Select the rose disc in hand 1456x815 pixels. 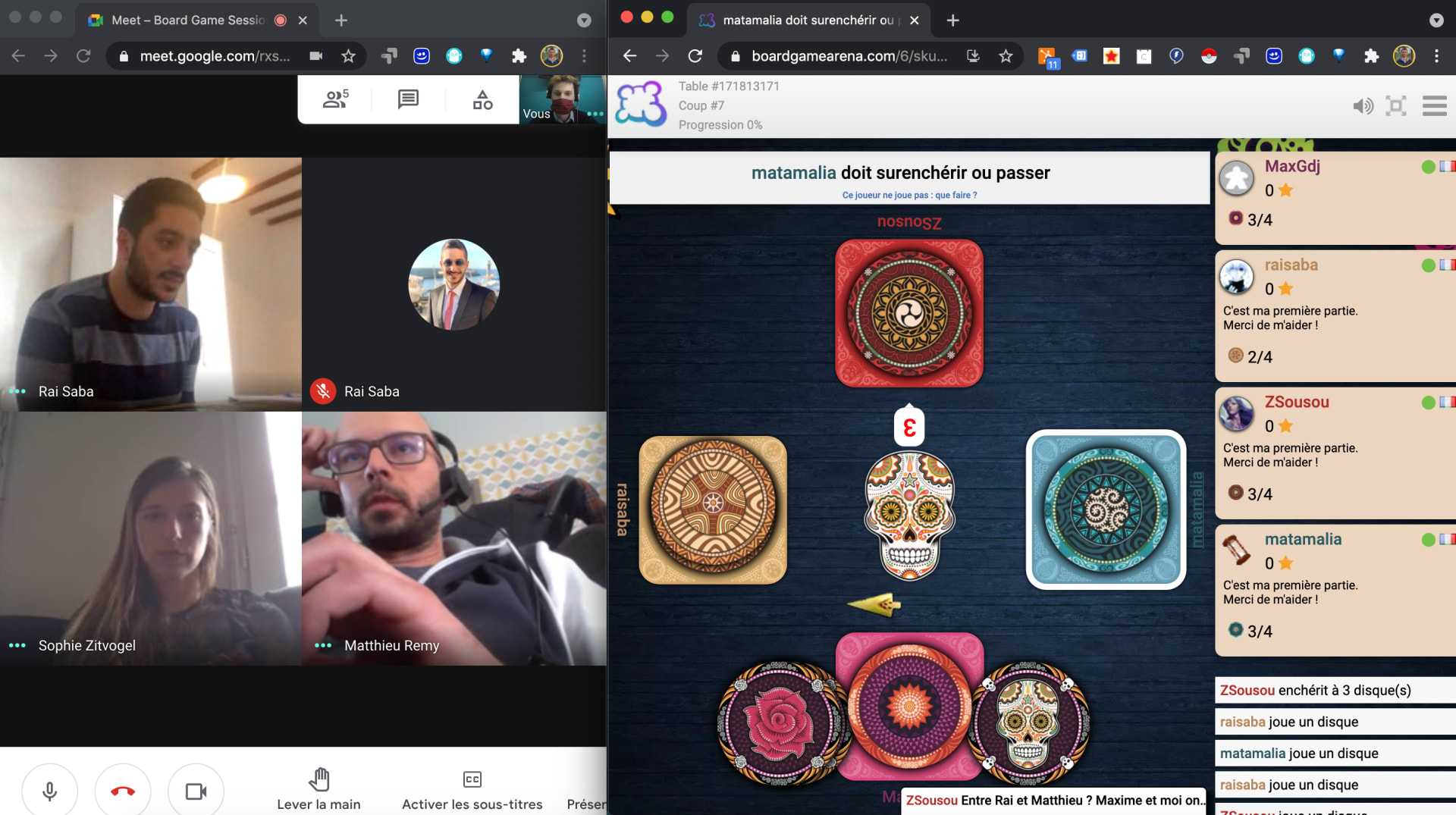780,723
